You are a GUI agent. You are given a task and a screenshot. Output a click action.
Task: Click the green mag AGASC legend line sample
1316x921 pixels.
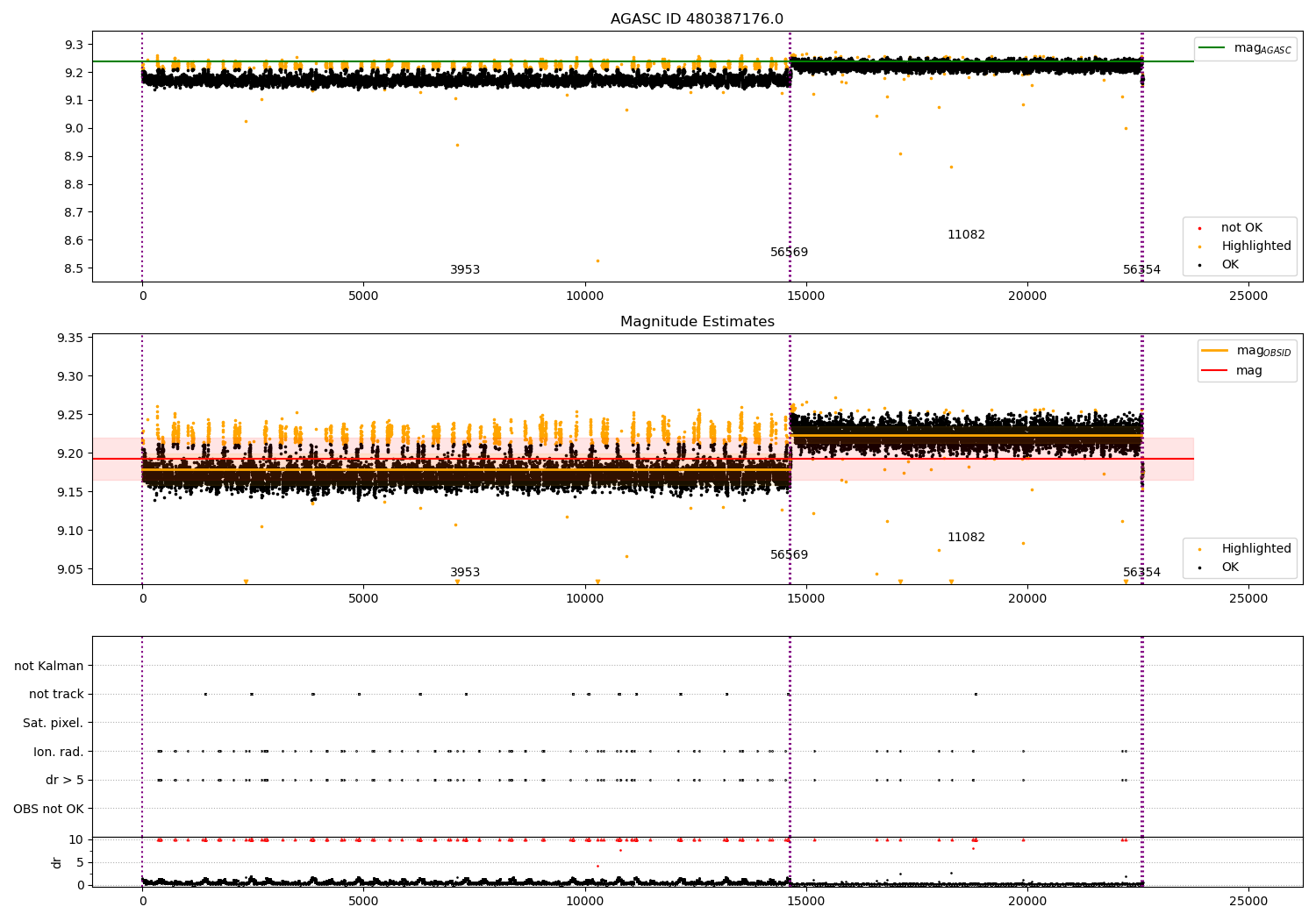(x=1212, y=48)
